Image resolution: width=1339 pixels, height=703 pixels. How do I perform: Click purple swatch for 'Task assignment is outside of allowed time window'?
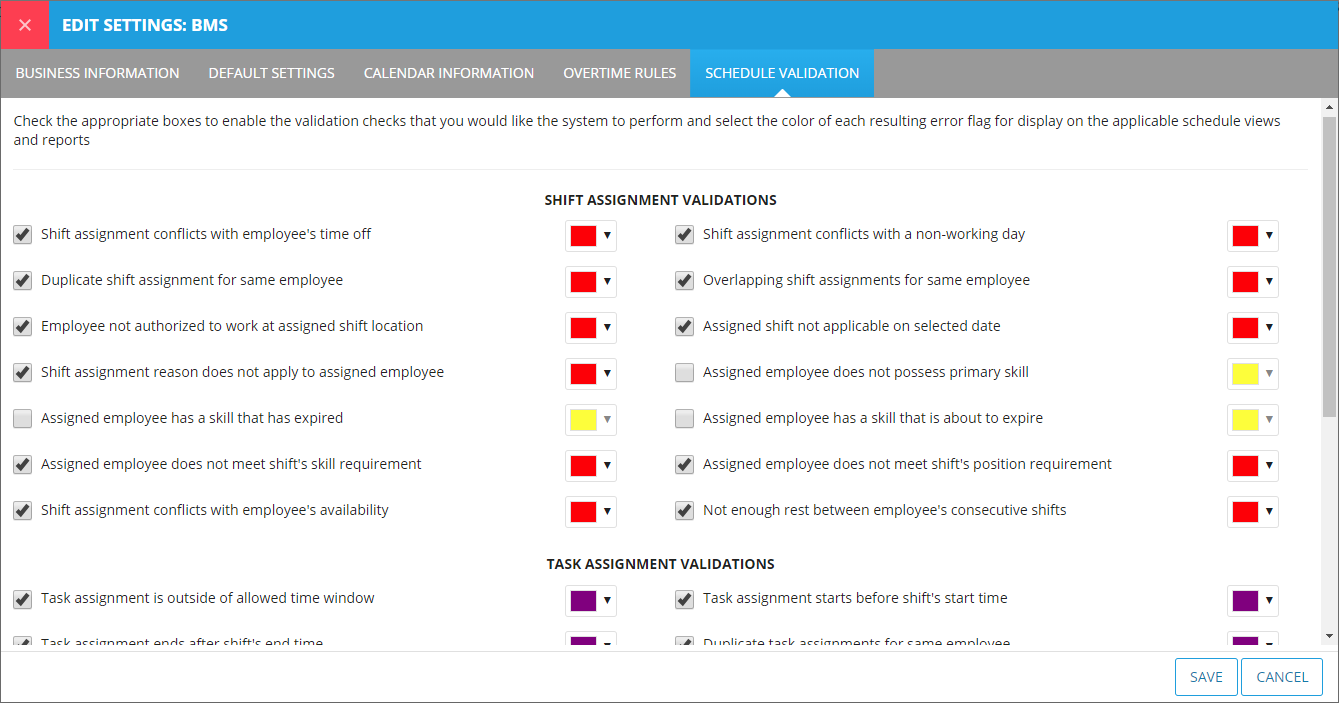click(x=583, y=600)
